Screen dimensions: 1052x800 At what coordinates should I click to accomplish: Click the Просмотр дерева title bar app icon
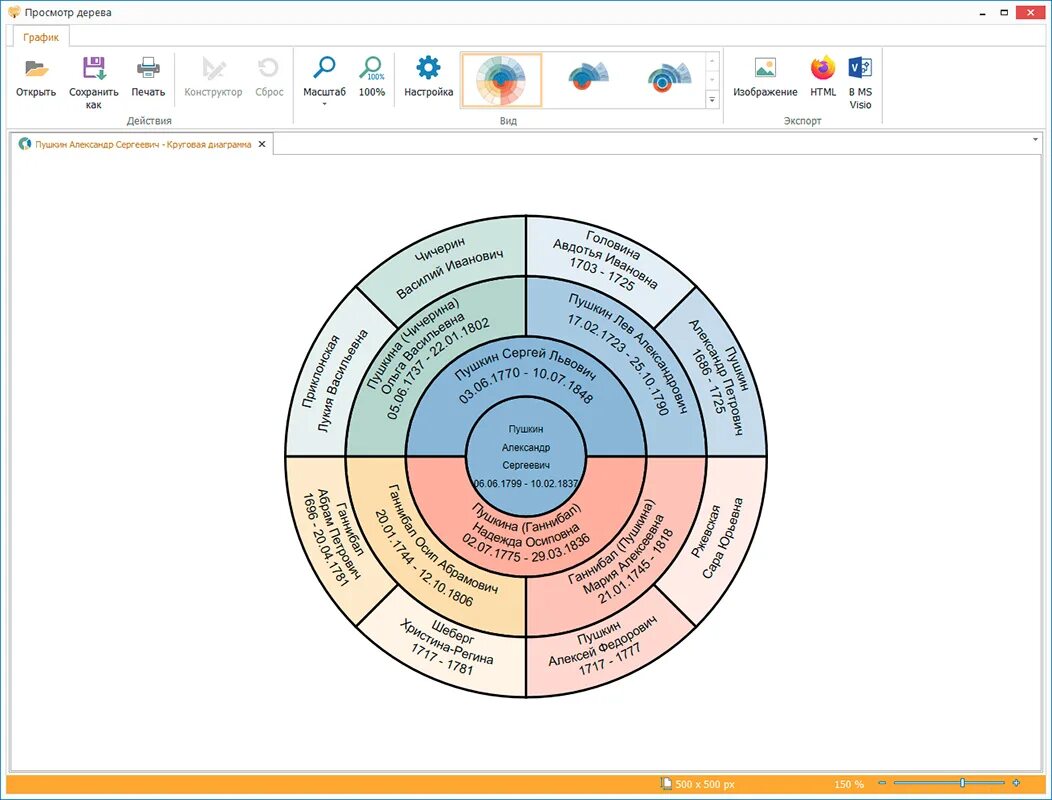pos(13,11)
